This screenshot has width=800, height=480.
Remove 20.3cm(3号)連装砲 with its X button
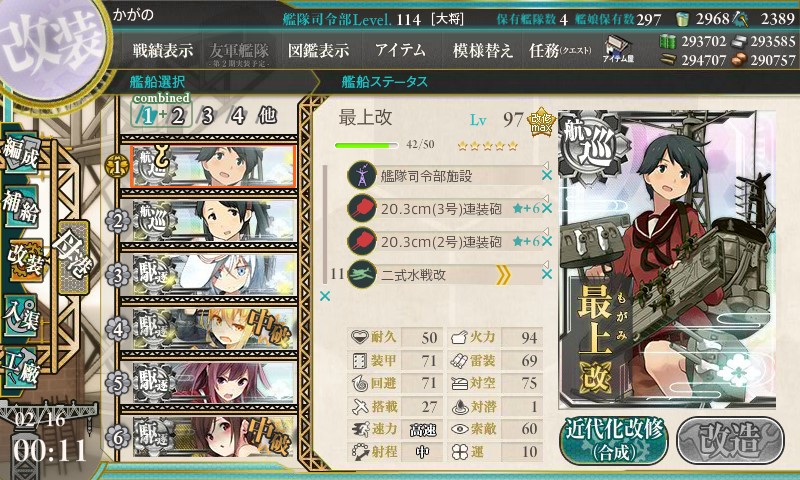coord(547,208)
